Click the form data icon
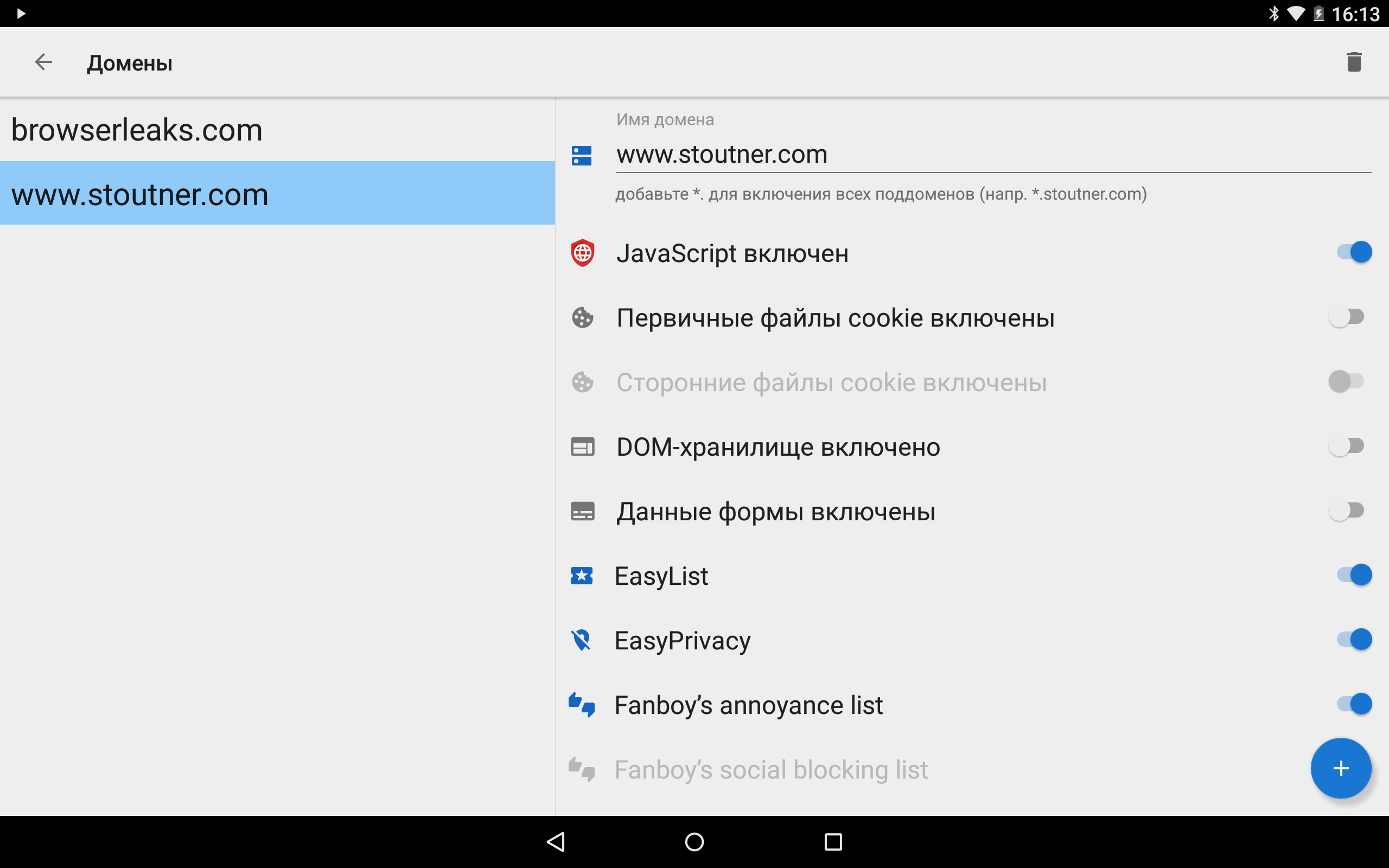This screenshot has width=1389, height=868. pos(582,511)
